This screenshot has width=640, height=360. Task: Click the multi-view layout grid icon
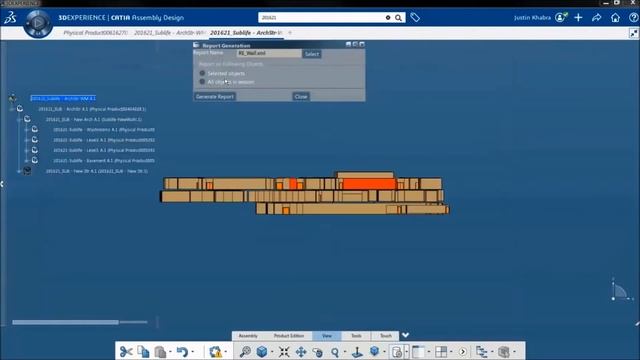(441, 351)
